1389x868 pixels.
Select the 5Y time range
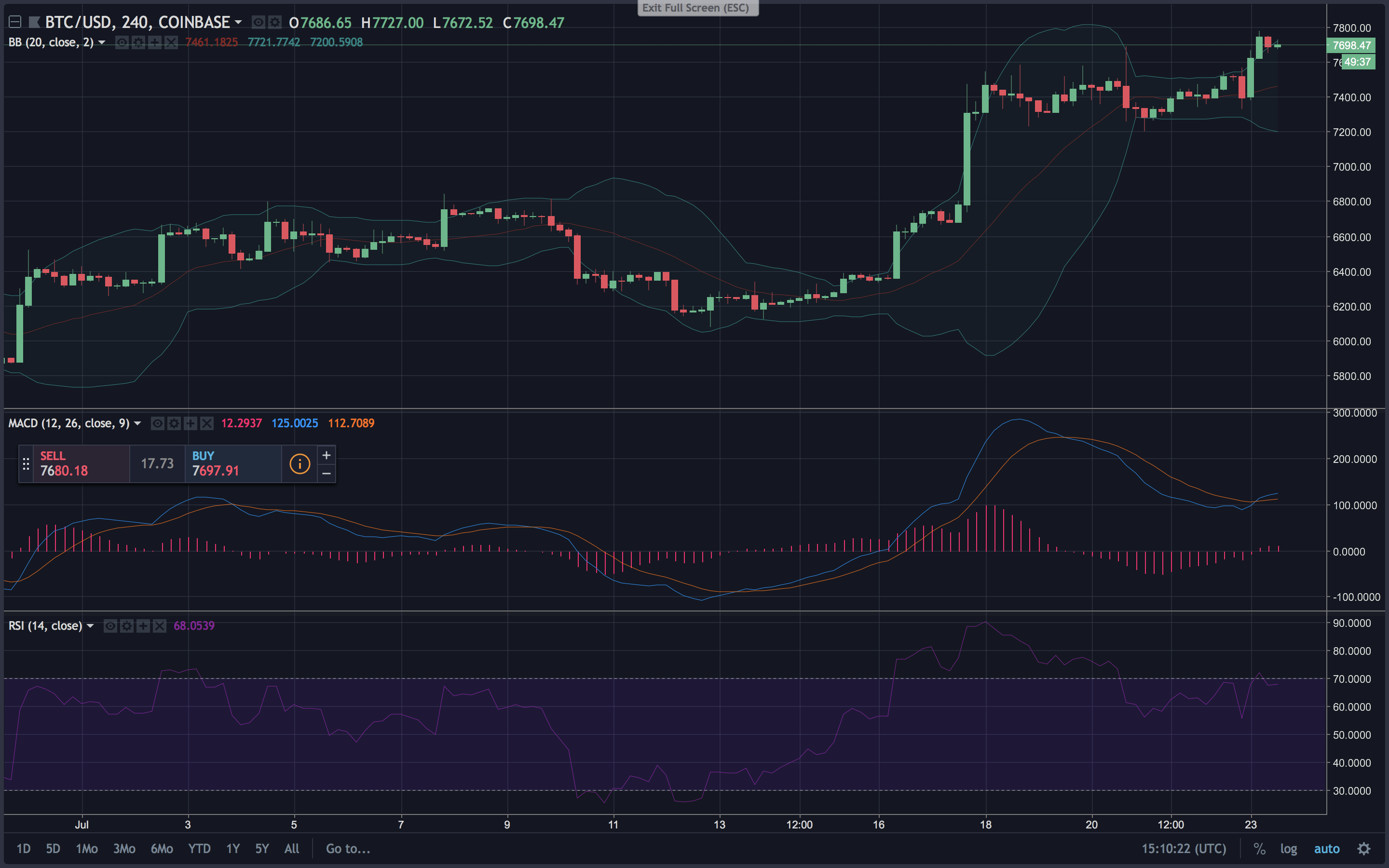(262, 849)
